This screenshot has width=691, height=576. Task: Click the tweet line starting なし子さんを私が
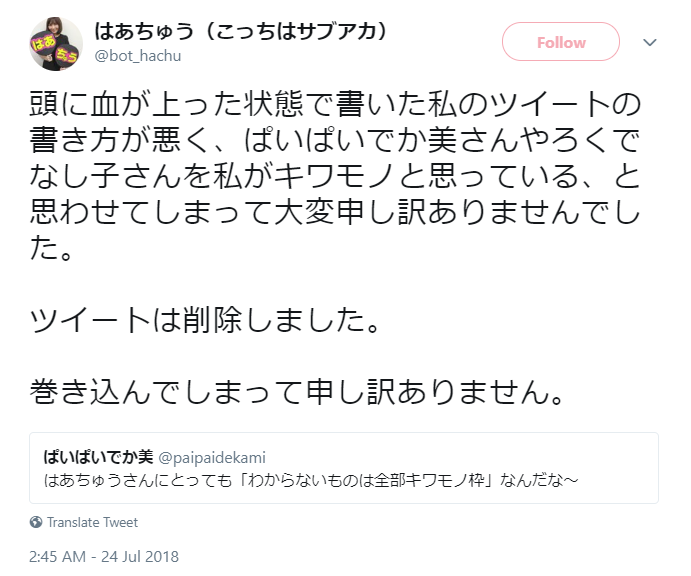coord(335,176)
